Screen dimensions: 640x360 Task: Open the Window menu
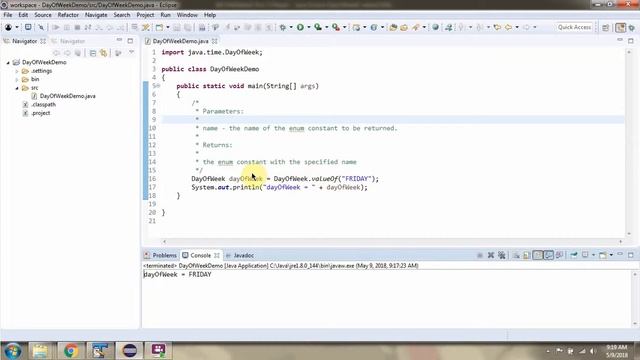tap(187, 15)
